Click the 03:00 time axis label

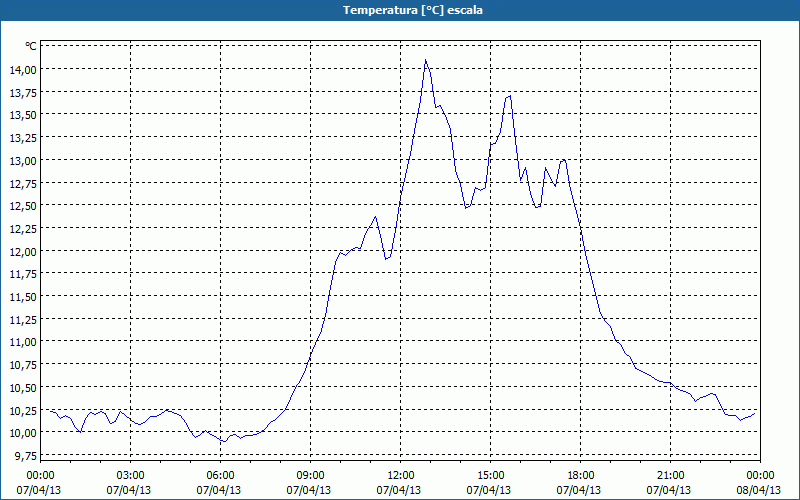point(130,476)
